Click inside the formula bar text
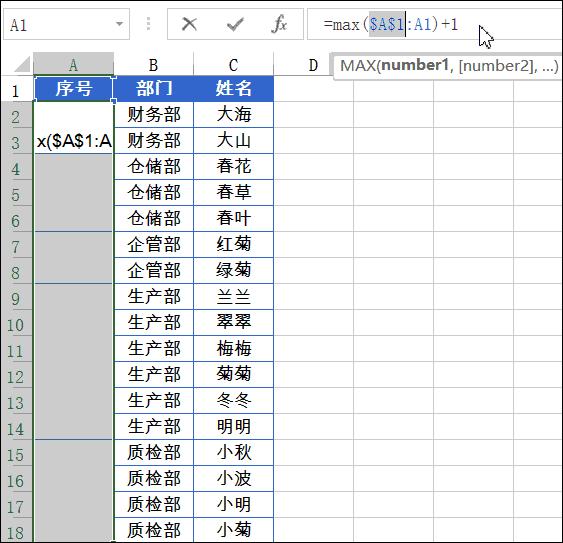563x543 pixels. (x=390, y=24)
